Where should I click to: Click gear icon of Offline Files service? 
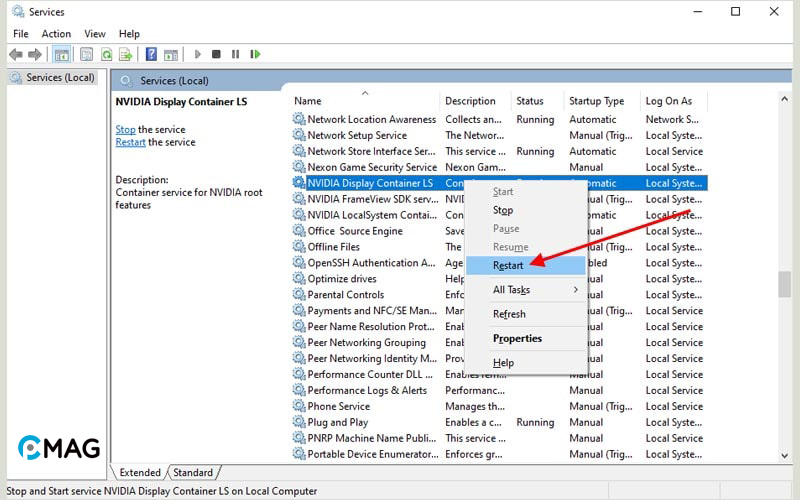[x=299, y=246]
